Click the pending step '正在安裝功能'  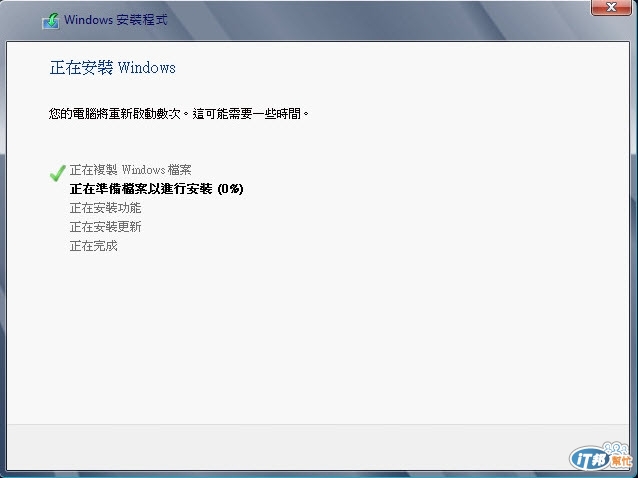(105, 208)
